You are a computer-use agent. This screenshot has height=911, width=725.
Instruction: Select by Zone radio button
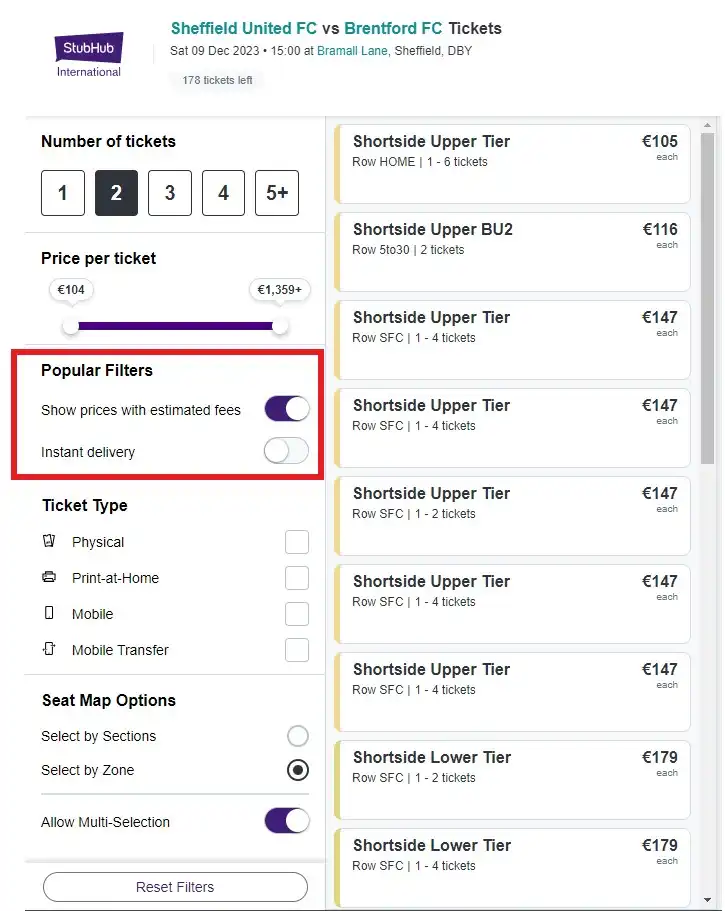297,770
